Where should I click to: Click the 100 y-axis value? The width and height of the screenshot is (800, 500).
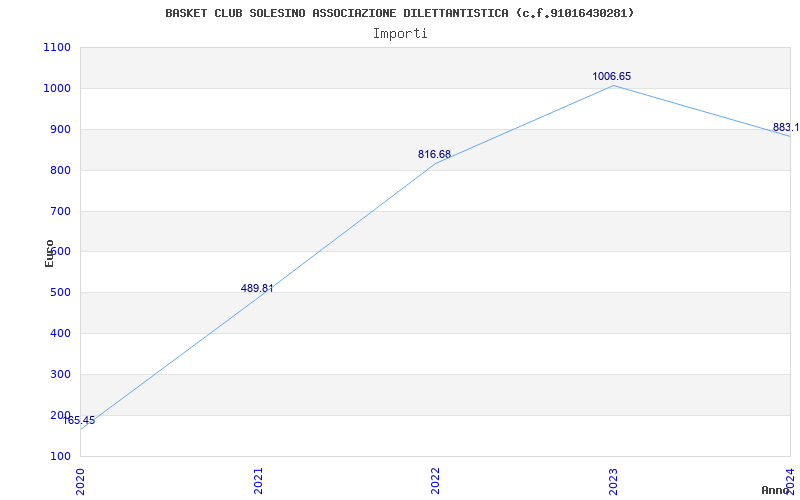[x=60, y=456]
